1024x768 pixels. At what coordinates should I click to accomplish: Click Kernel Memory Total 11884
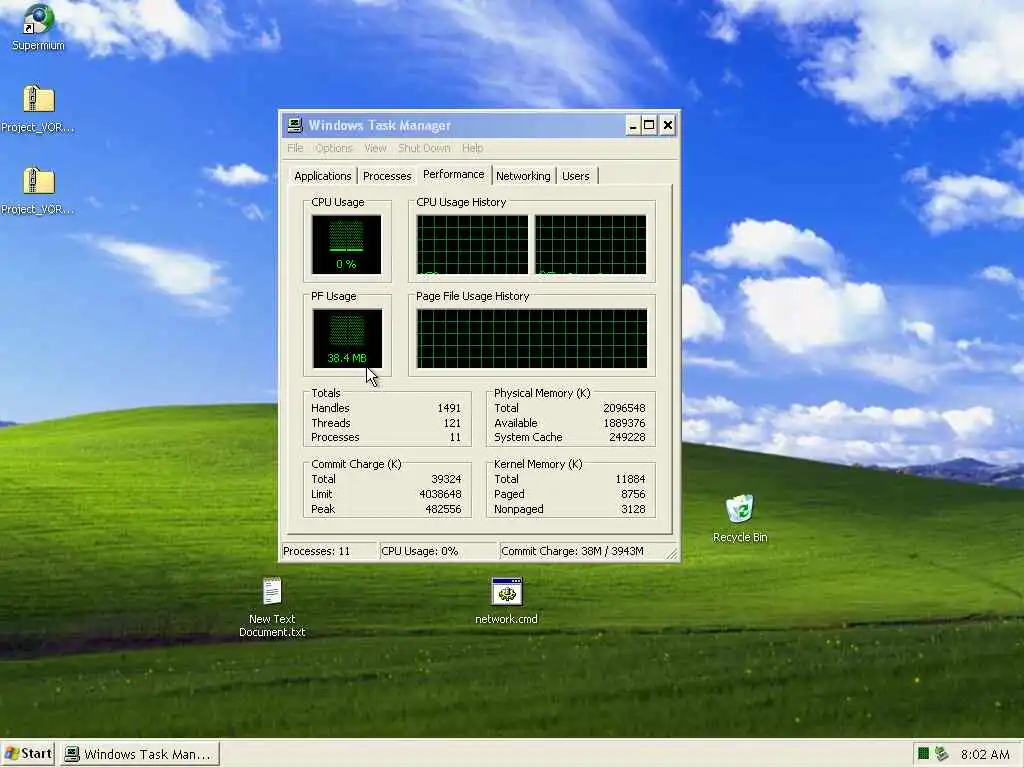pyautogui.click(x=630, y=479)
